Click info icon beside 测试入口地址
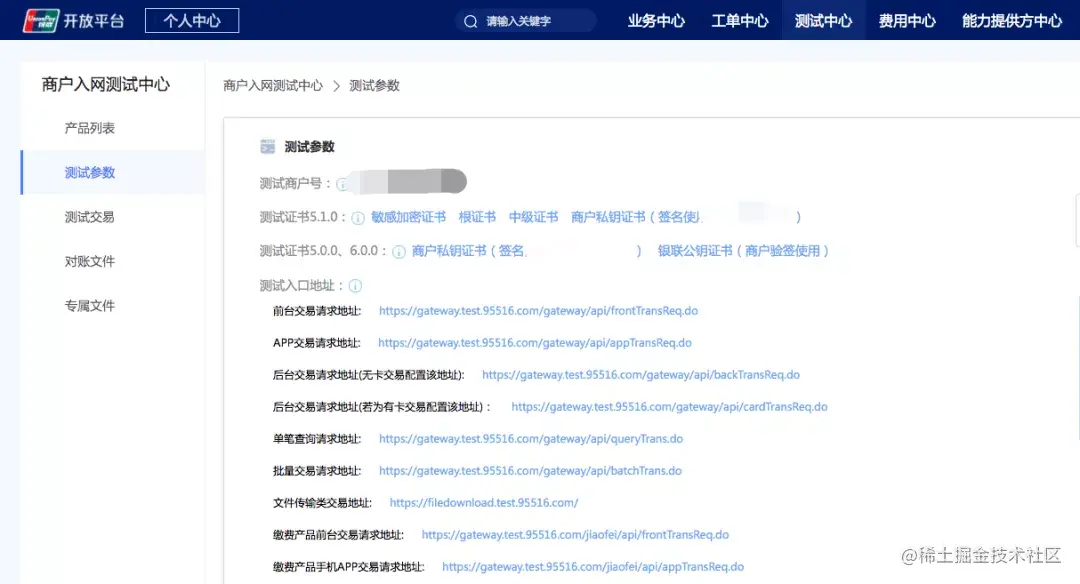 355,285
